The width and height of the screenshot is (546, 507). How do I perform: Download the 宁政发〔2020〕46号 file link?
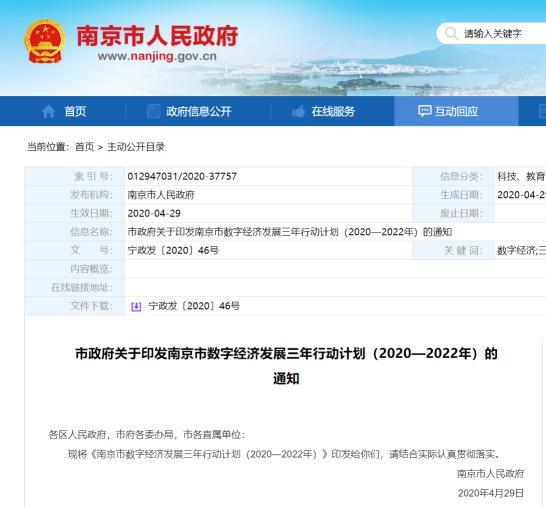tap(194, 306)
